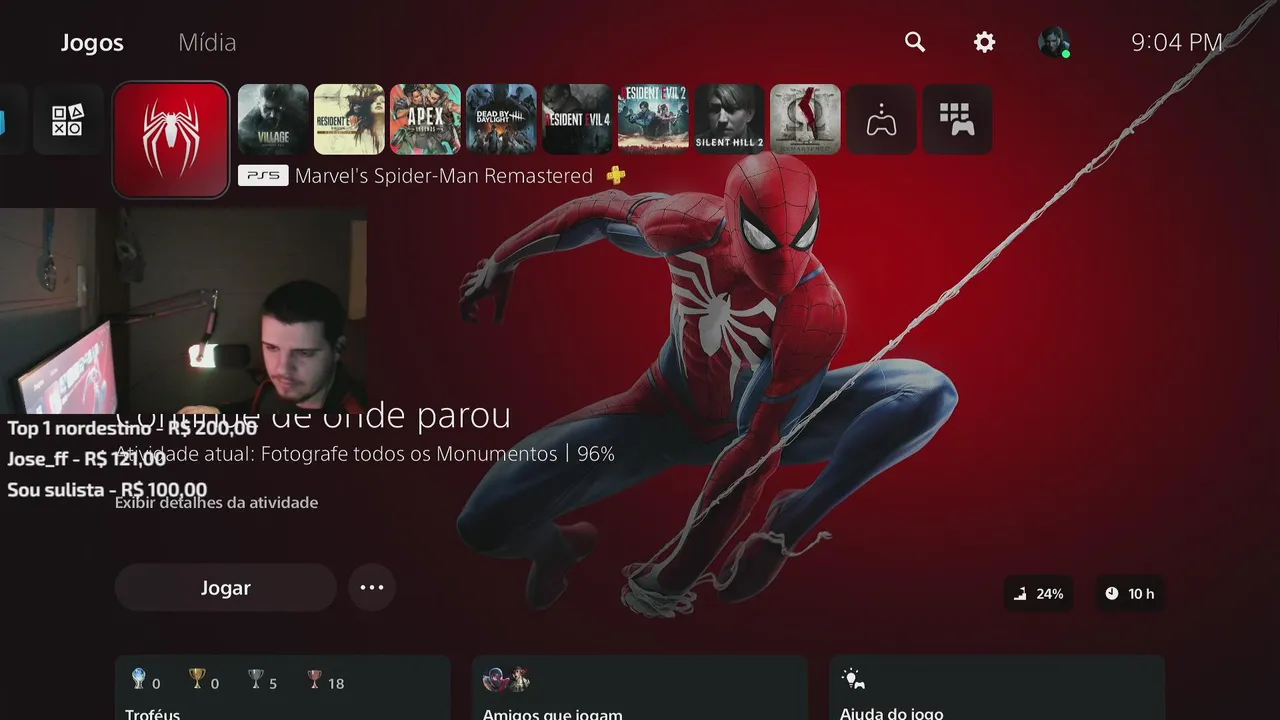Screen dimensions: 1280x720
Task: Click the 24% game progress badge
Action: (1038, 594)
